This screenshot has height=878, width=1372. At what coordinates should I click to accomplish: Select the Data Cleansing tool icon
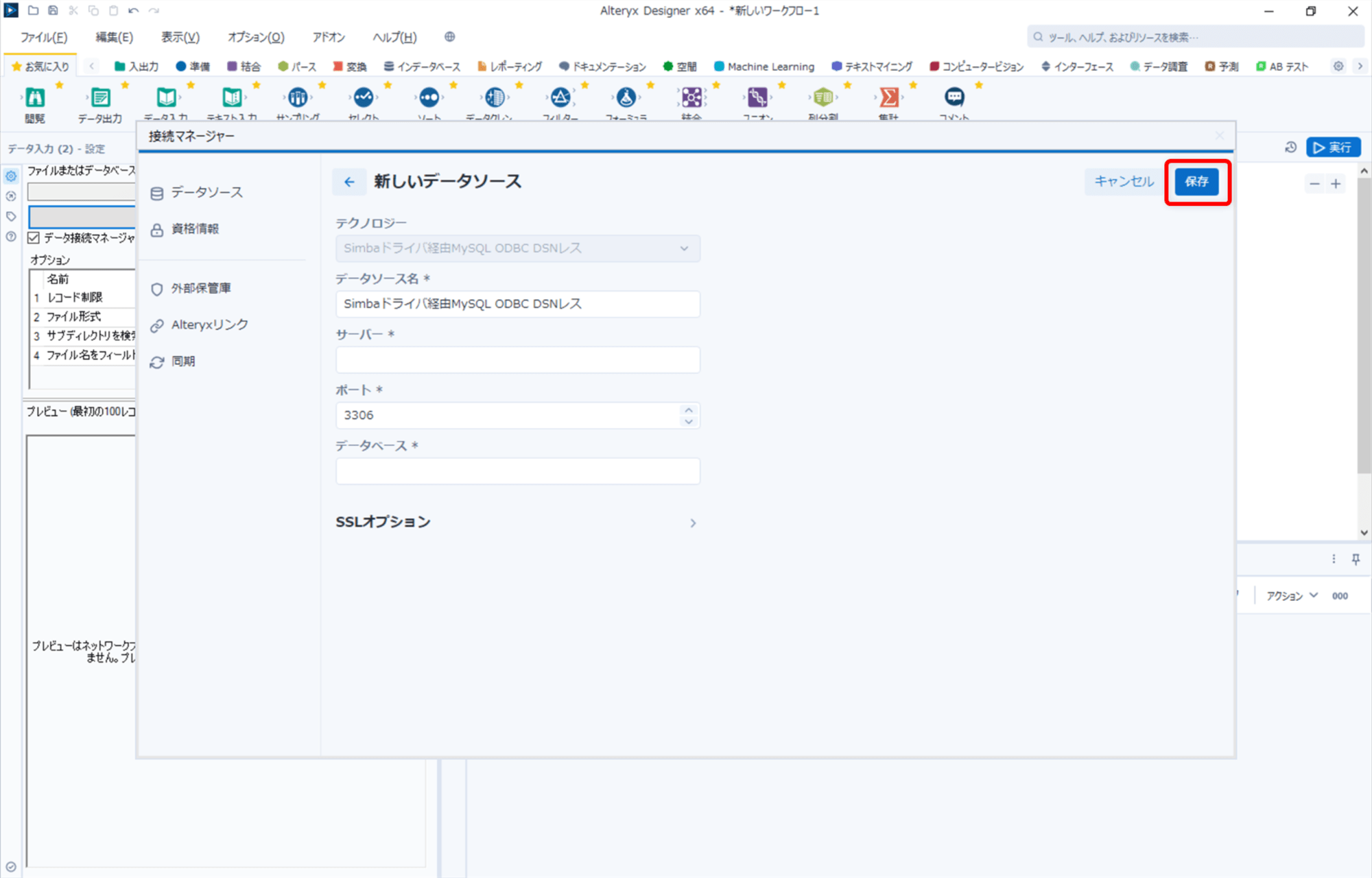(x=495, y=97)
